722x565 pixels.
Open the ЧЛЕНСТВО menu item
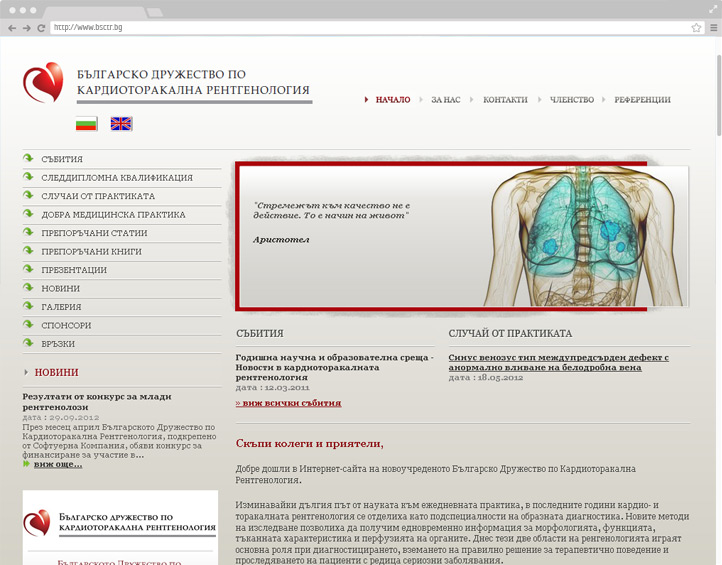click(572, 100)
